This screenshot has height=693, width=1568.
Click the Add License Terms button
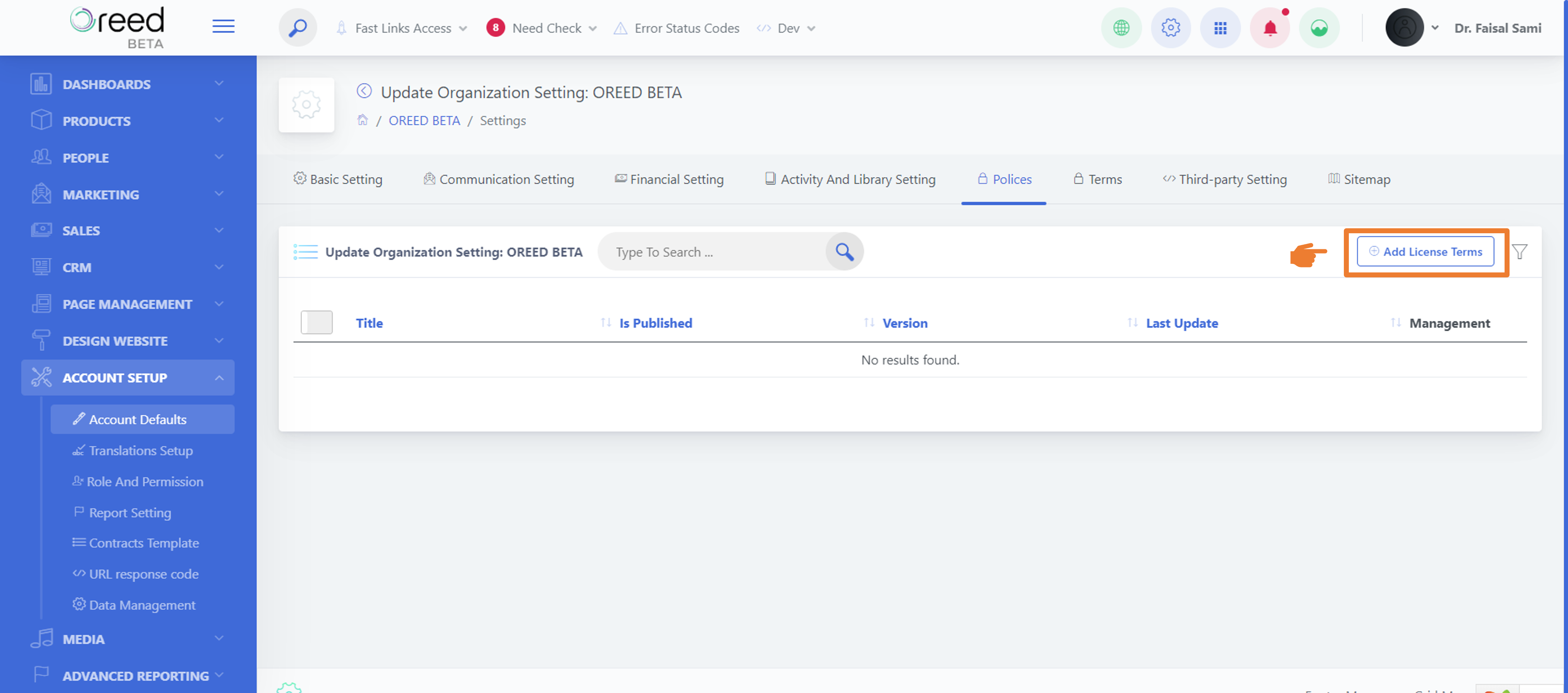pos(1425,252)
